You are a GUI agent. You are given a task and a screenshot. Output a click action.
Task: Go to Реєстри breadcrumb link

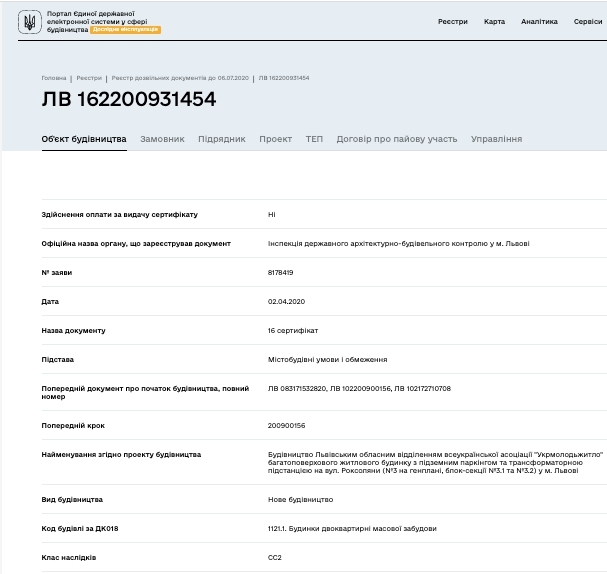89,78
